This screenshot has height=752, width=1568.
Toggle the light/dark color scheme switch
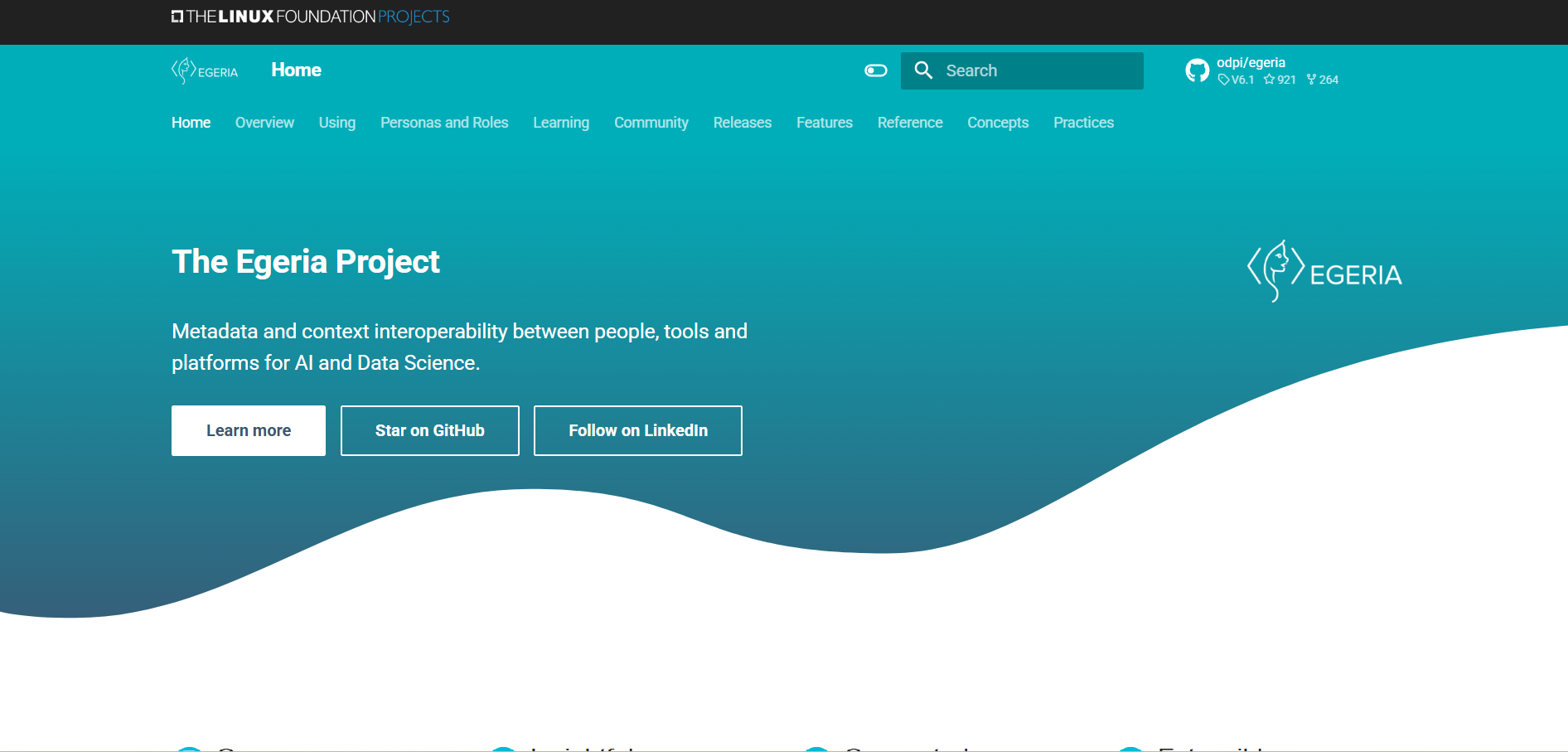876,70
